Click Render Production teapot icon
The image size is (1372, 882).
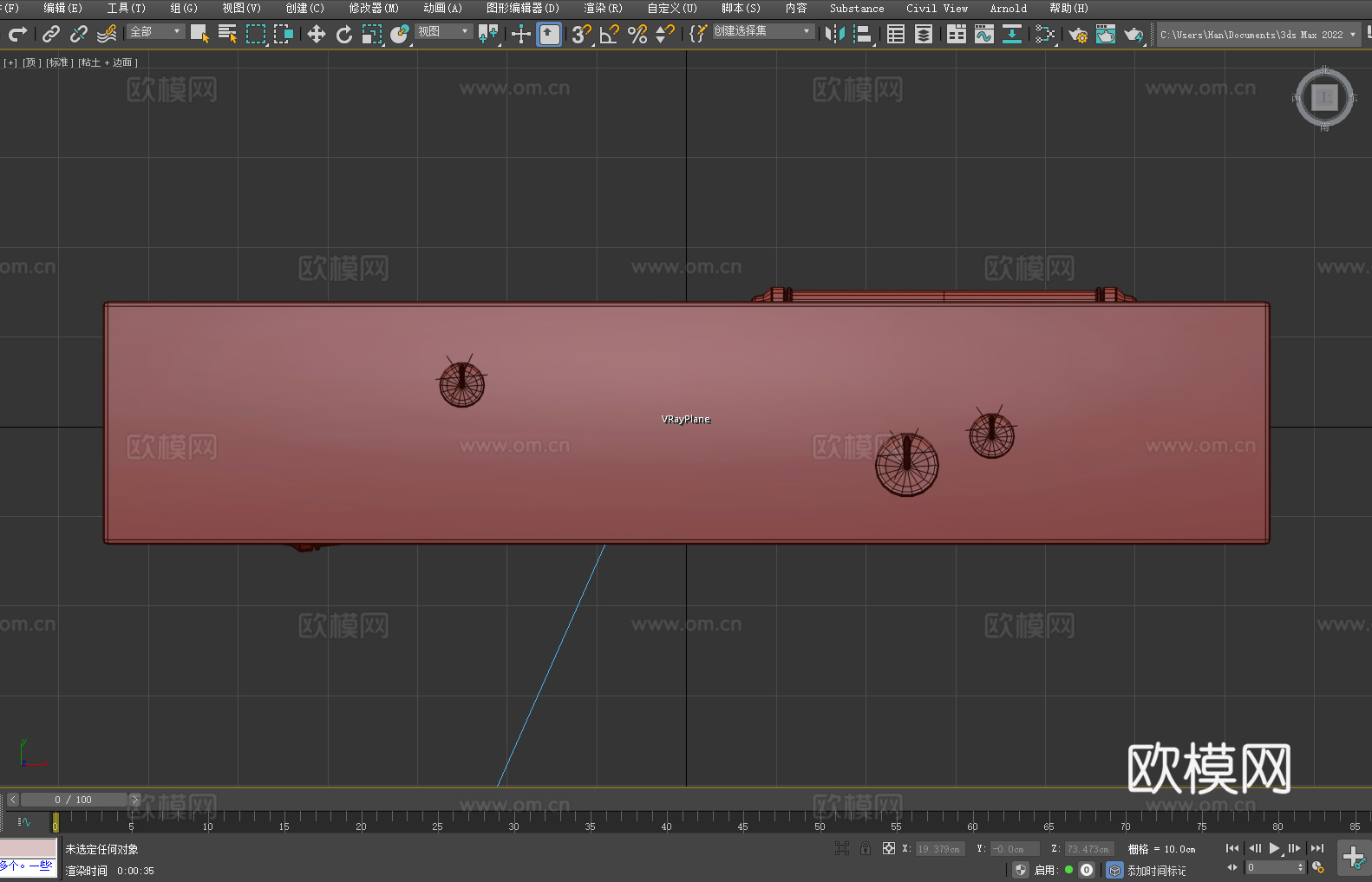tap(1134, 34)
